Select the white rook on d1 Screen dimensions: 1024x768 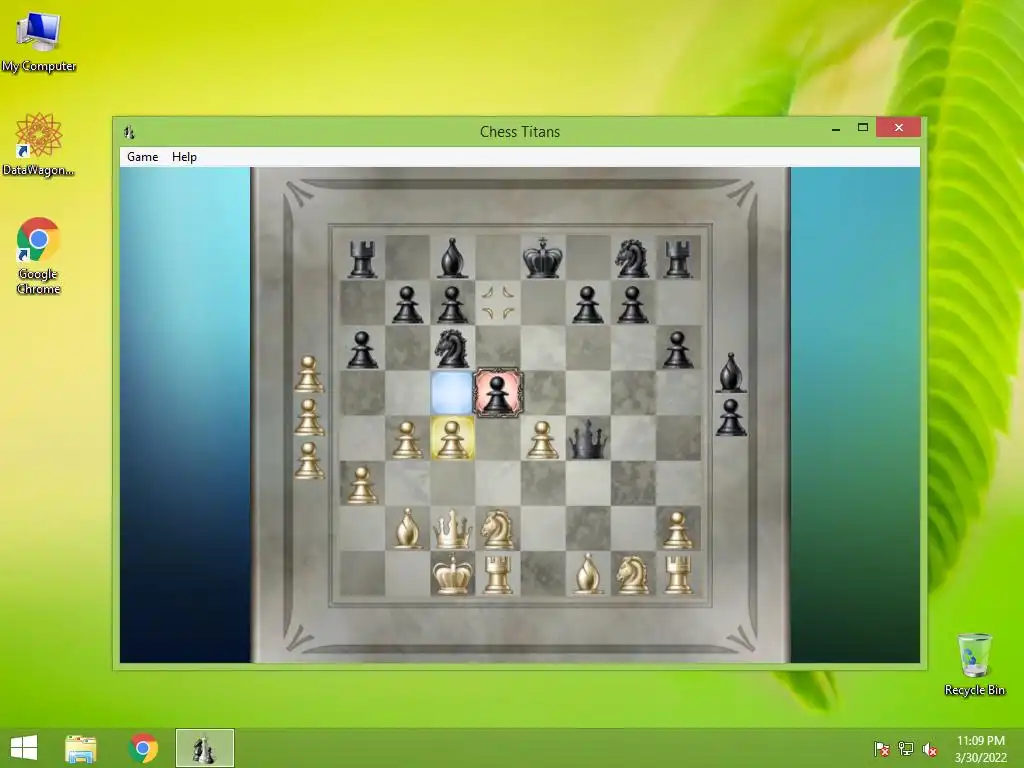[x=498, y=574]
